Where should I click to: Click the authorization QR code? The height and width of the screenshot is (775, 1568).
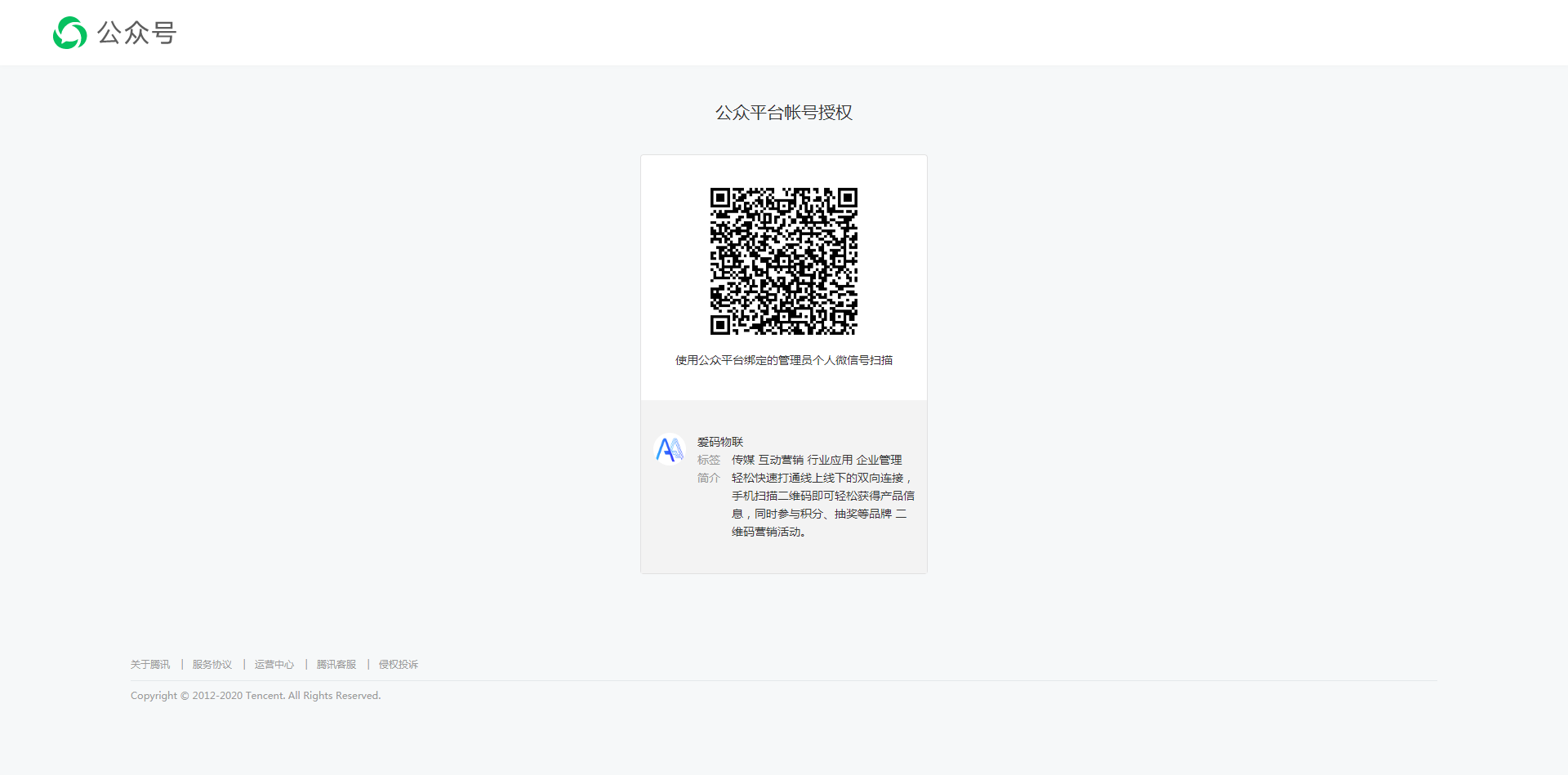pyautogui.click(x=784, y=261)
